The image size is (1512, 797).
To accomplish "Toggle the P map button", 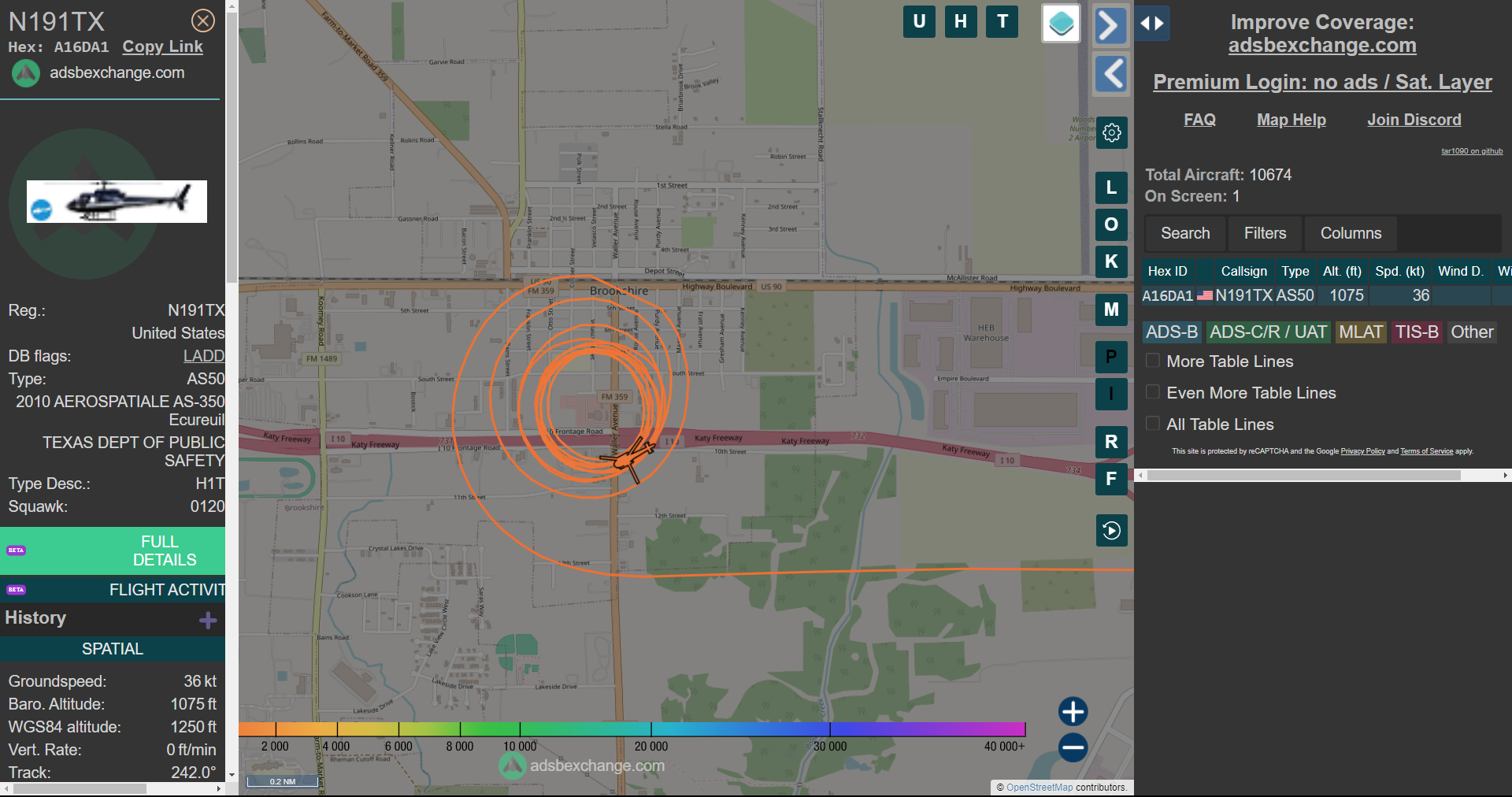I will tap(1111, 357).
